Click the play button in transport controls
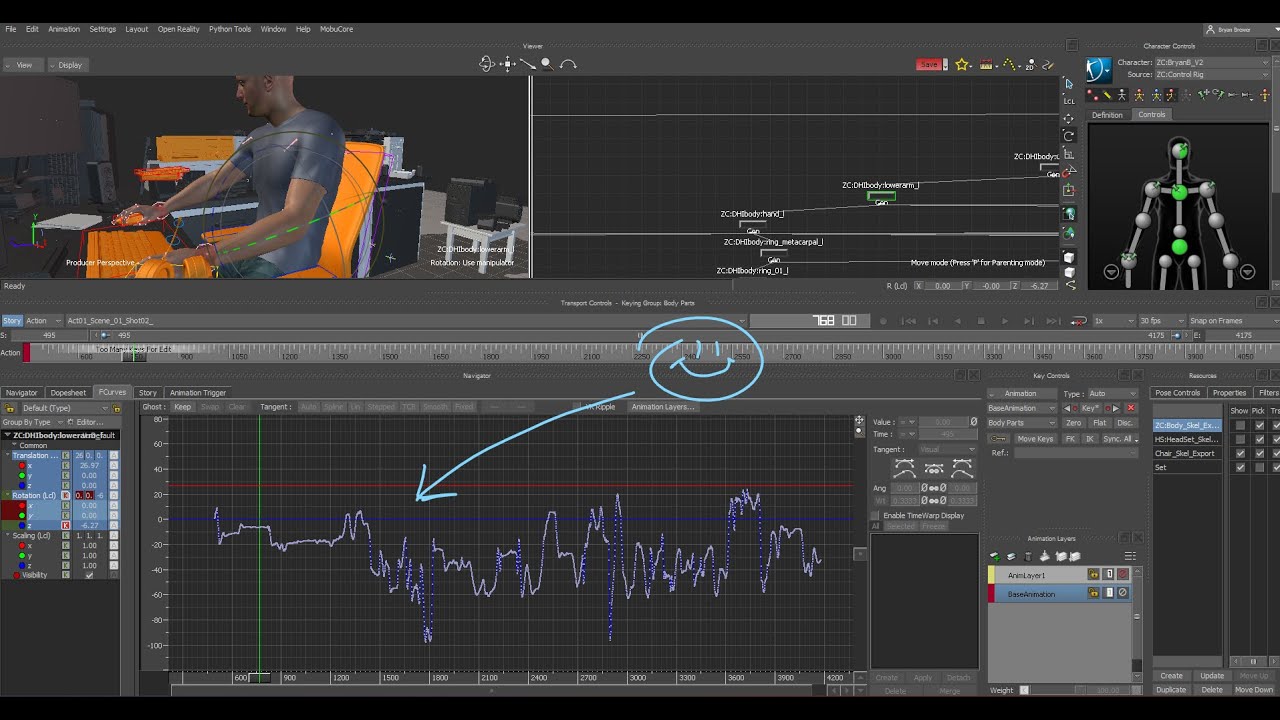 (x=1004, y=321)
